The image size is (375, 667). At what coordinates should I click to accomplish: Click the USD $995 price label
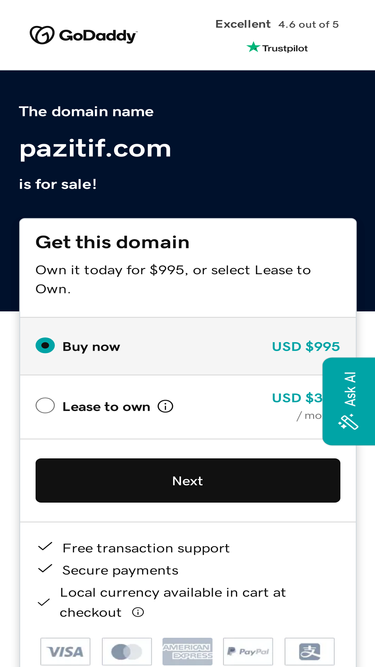306,347
